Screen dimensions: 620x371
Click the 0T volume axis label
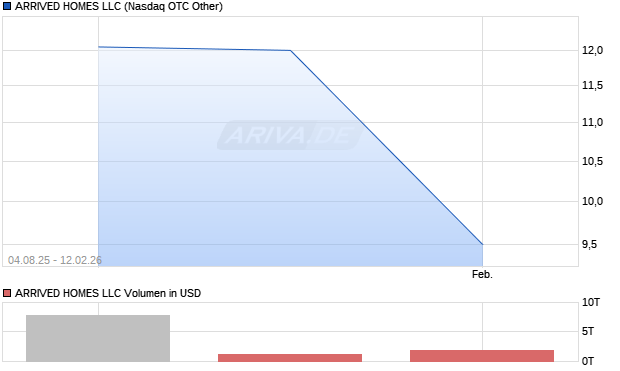[x=588, y=361]
